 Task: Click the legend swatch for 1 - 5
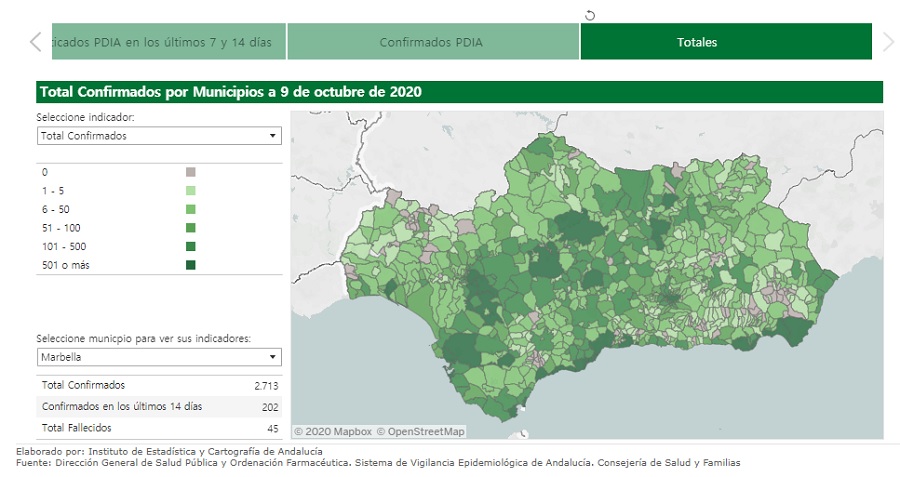coord(191,191)
